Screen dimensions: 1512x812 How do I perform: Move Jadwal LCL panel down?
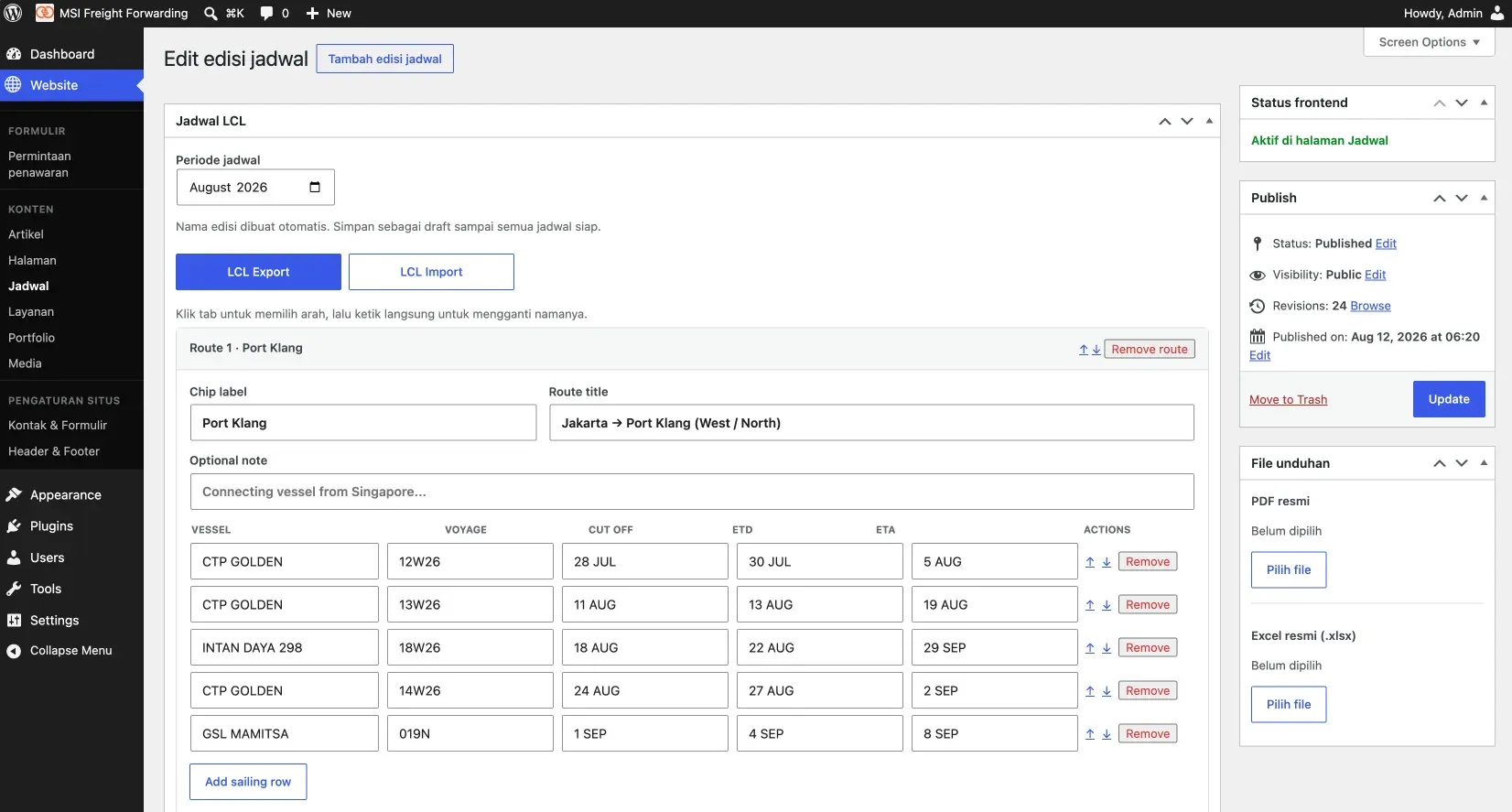1186,121
